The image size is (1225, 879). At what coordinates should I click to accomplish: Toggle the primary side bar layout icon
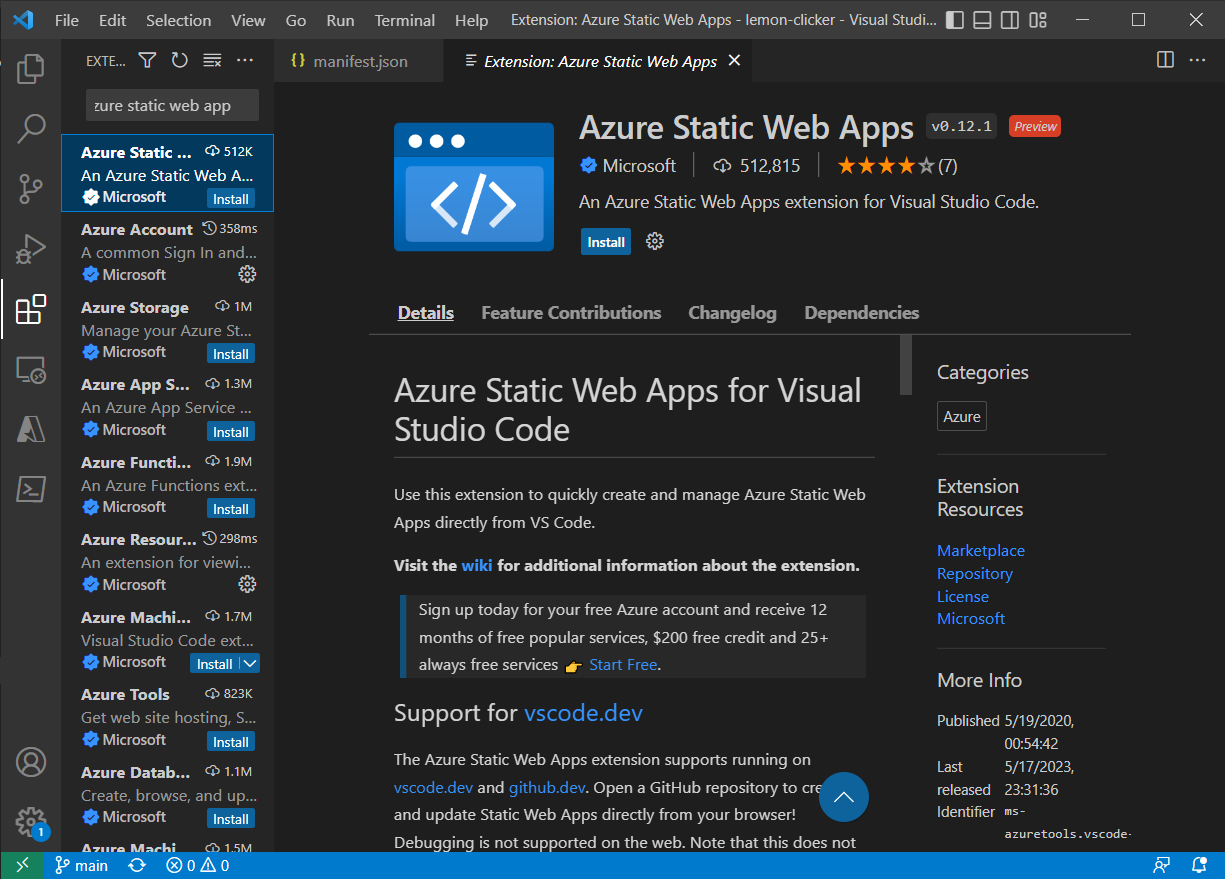(x=955, y=20)
